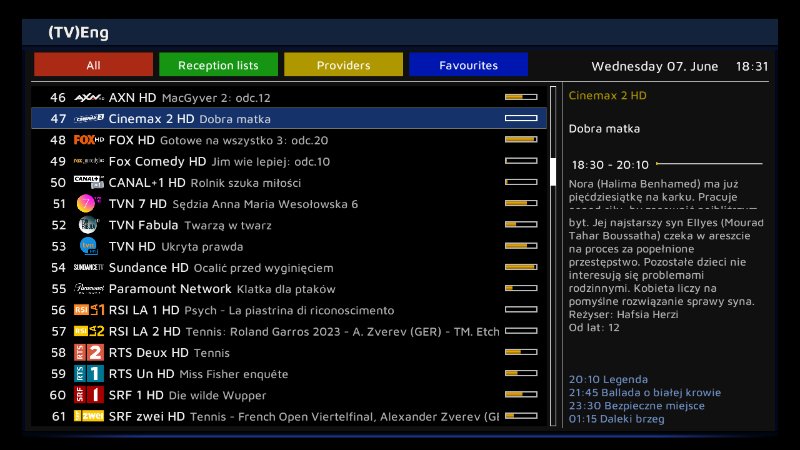This screenshot has height=450, width=800.
Task: Click the Sundance HD progress bar
Action: click(x=521, y=267)
